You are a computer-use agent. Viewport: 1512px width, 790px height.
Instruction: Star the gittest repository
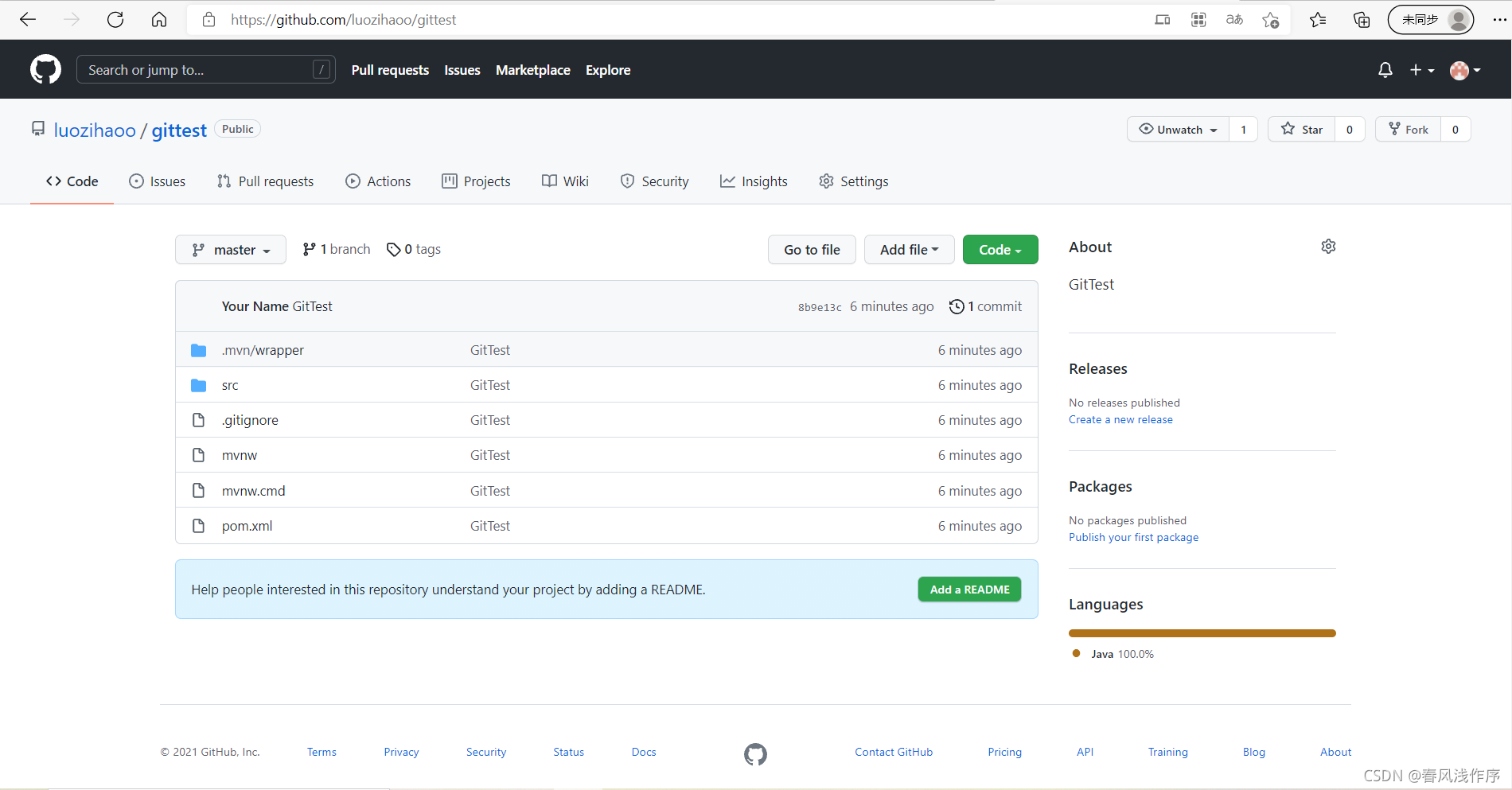pos(1302,129)
